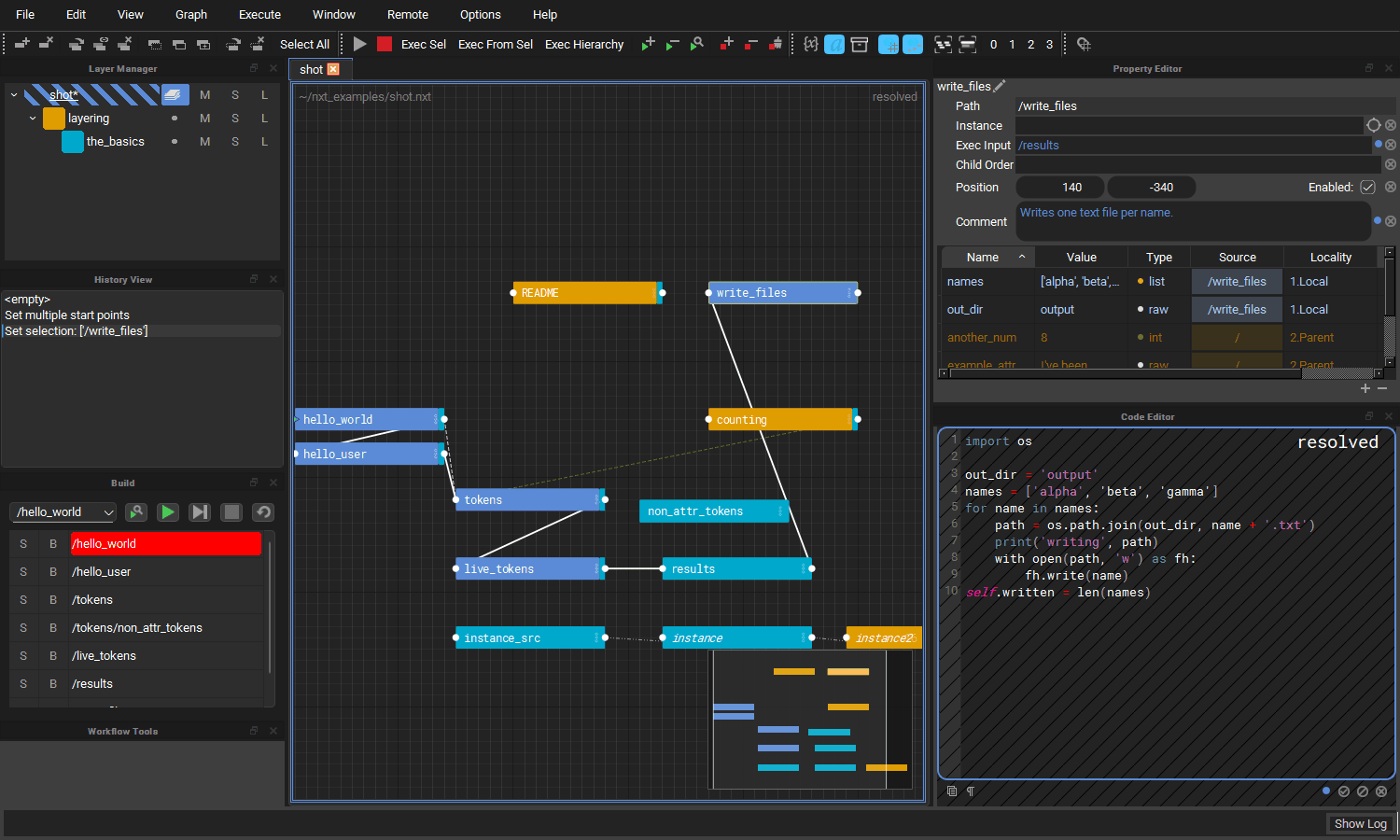Click the remove start point icon

click(x=672, y=44)
